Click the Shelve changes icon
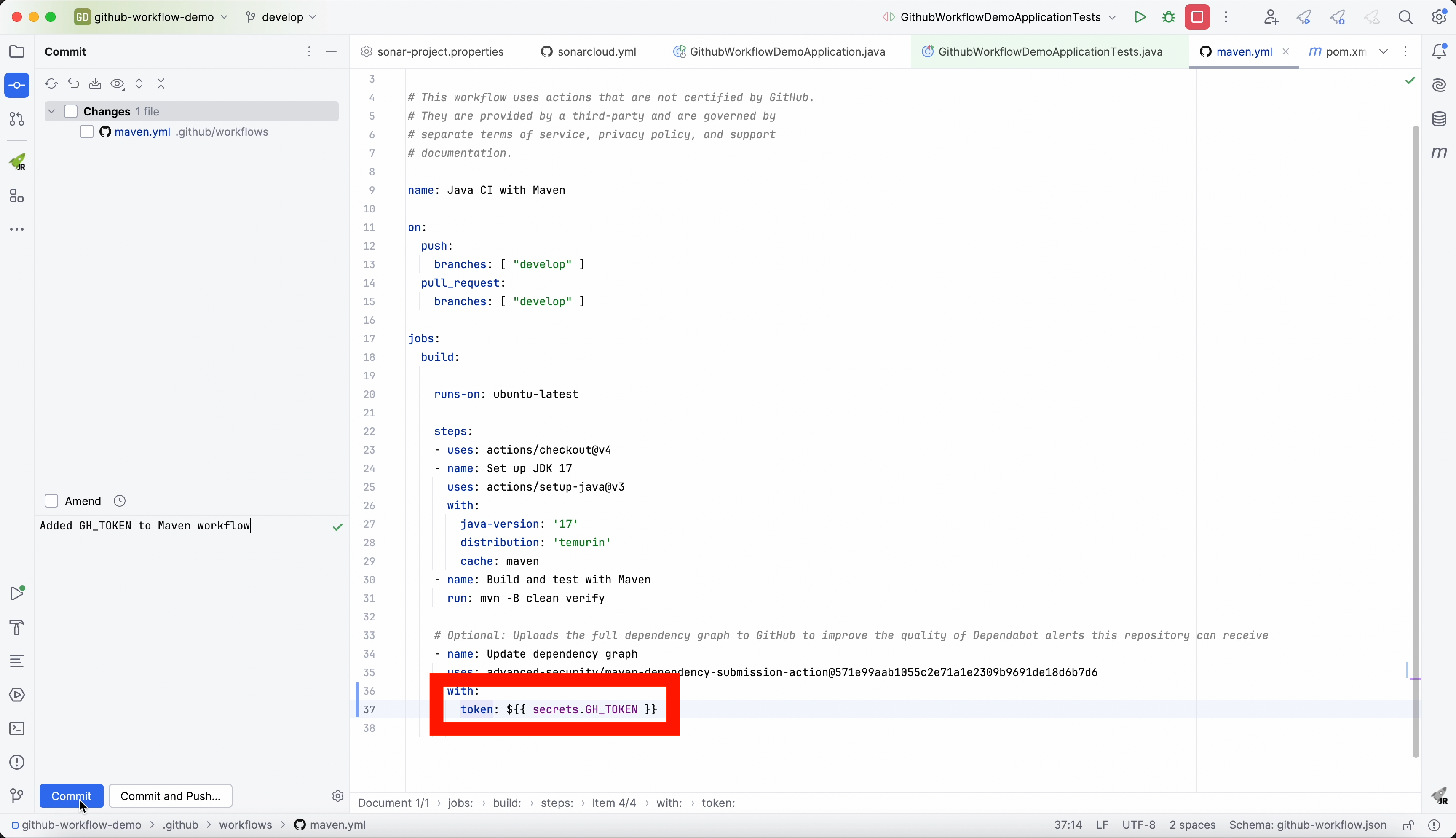The width and height of the screenshot is (1456, 838). pos(96,84)
